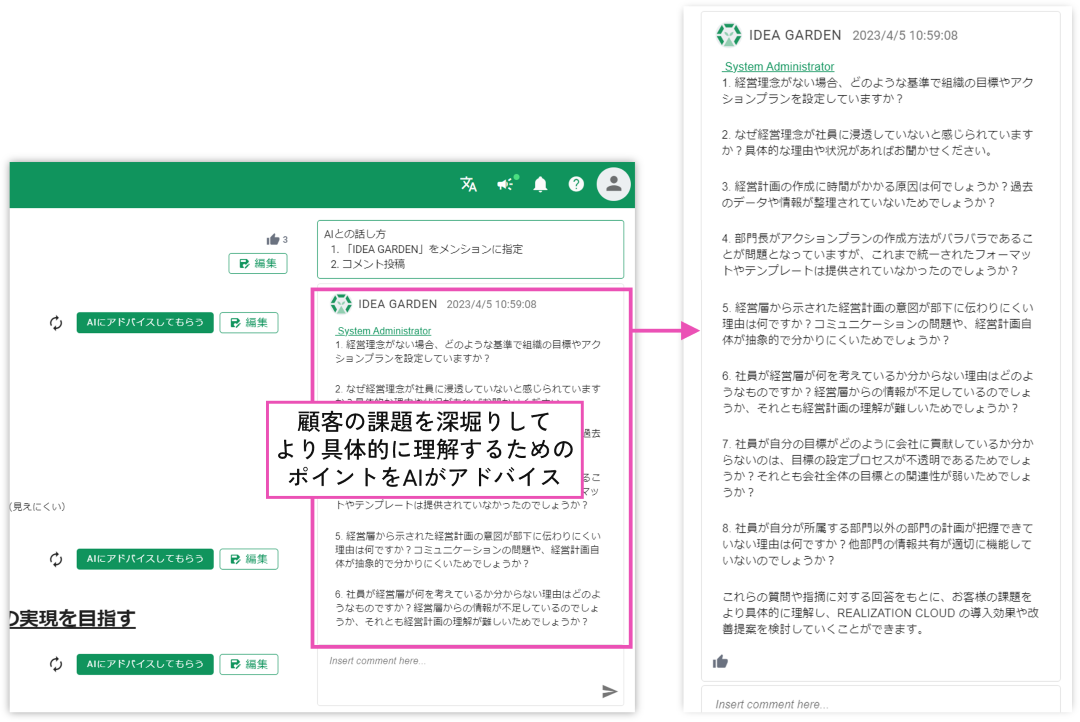Open System Administrator link in enlarged panel
1080x722 pixels.
(778, 66)
